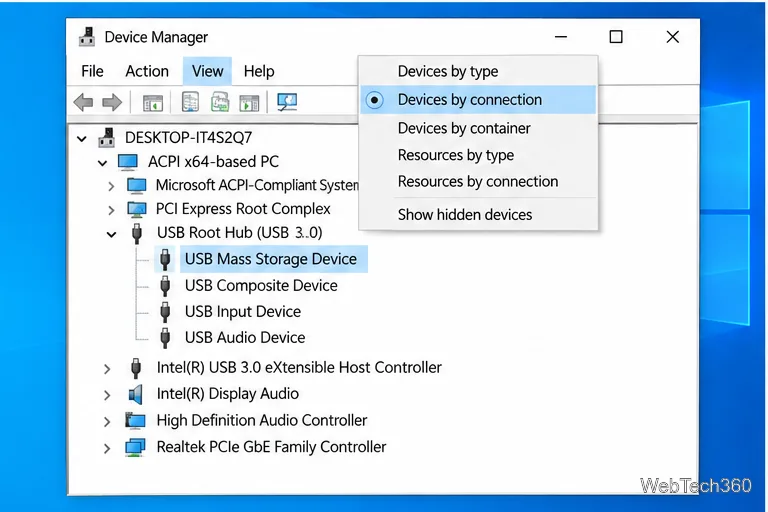Select the Realtek PCIe GbE Family Controller label
This screenshot has width=768, height=512.
[271, 447]
